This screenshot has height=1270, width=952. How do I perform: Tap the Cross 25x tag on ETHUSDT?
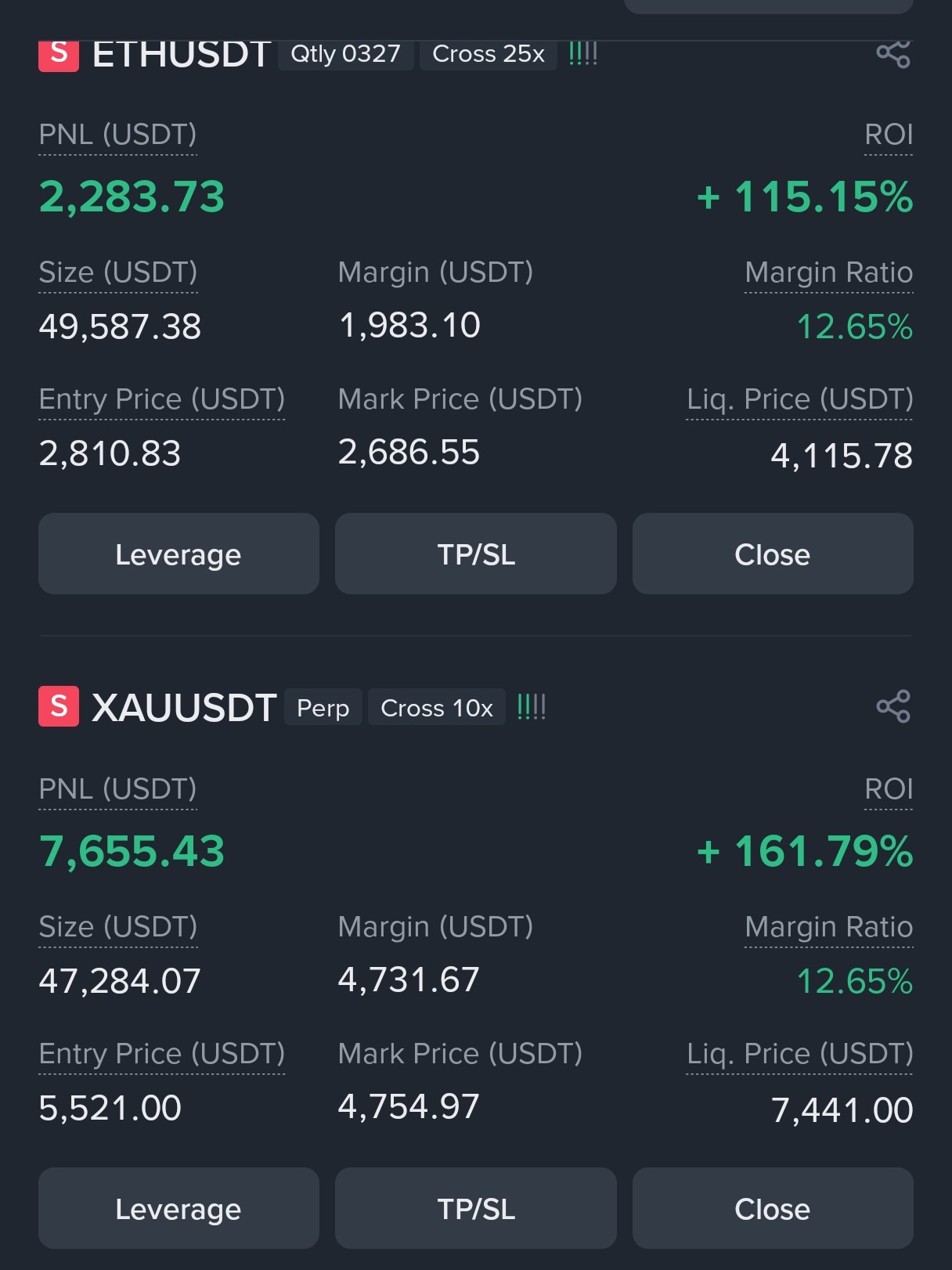[x=489, y=54]
